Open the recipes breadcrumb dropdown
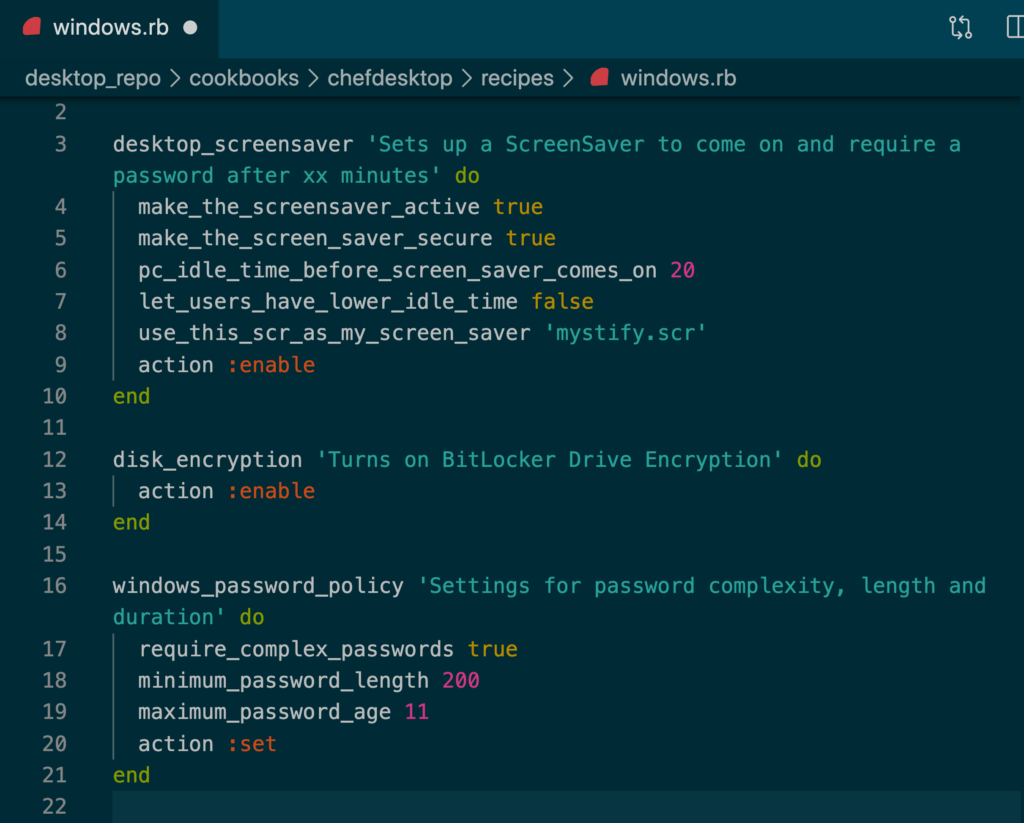1024x823 pixels. (x=517, y=77)
